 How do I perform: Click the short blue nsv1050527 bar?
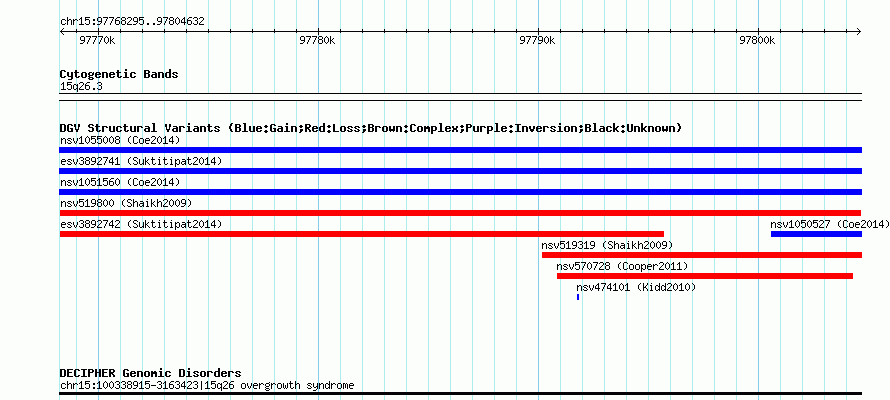point(816,234)
